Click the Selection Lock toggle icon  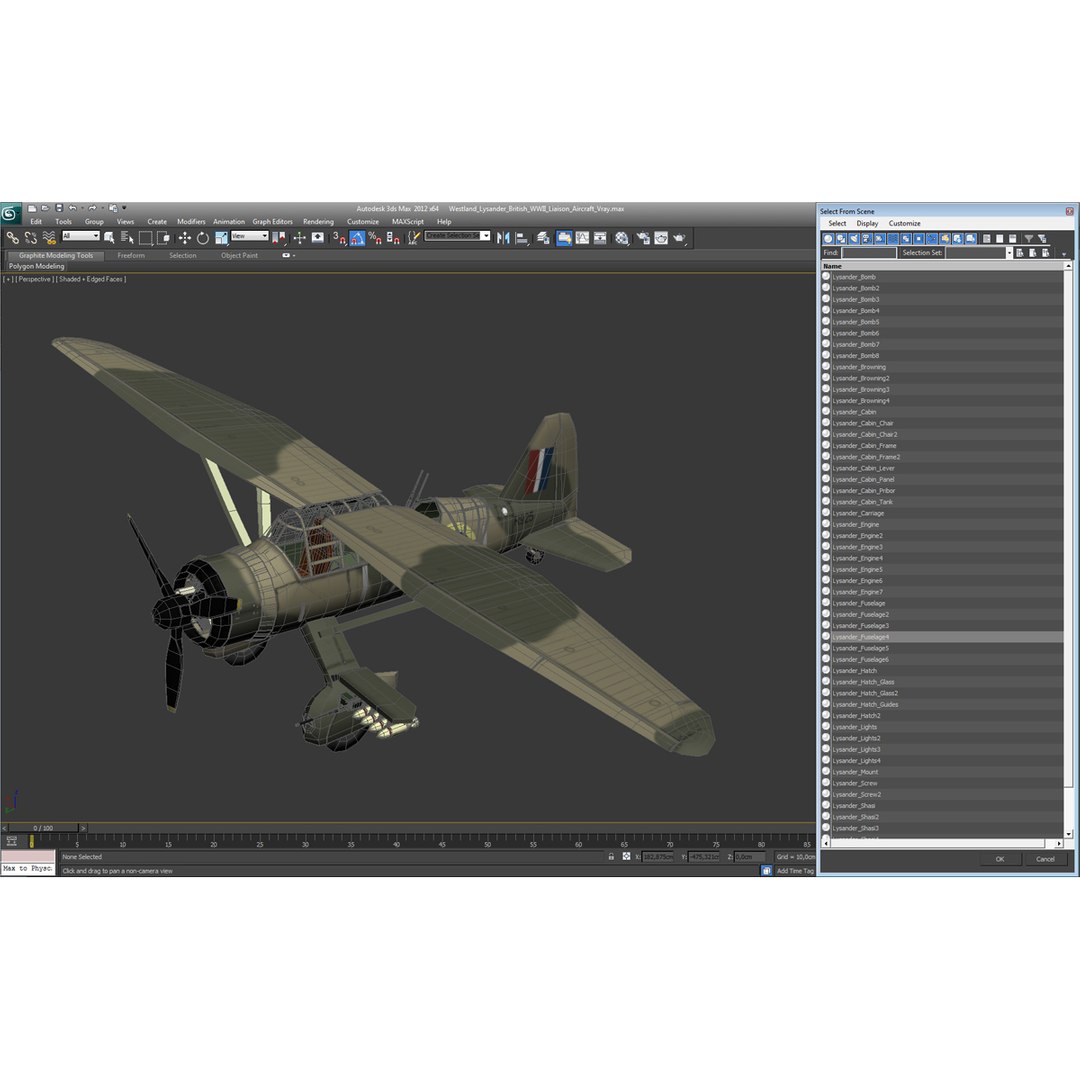(x=611, y=857)
